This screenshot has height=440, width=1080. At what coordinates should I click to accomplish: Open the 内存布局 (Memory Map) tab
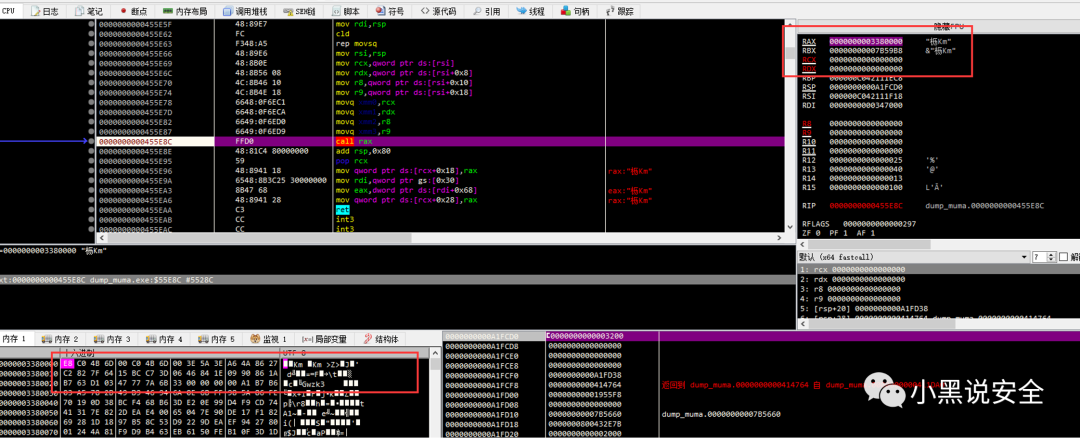186,12
